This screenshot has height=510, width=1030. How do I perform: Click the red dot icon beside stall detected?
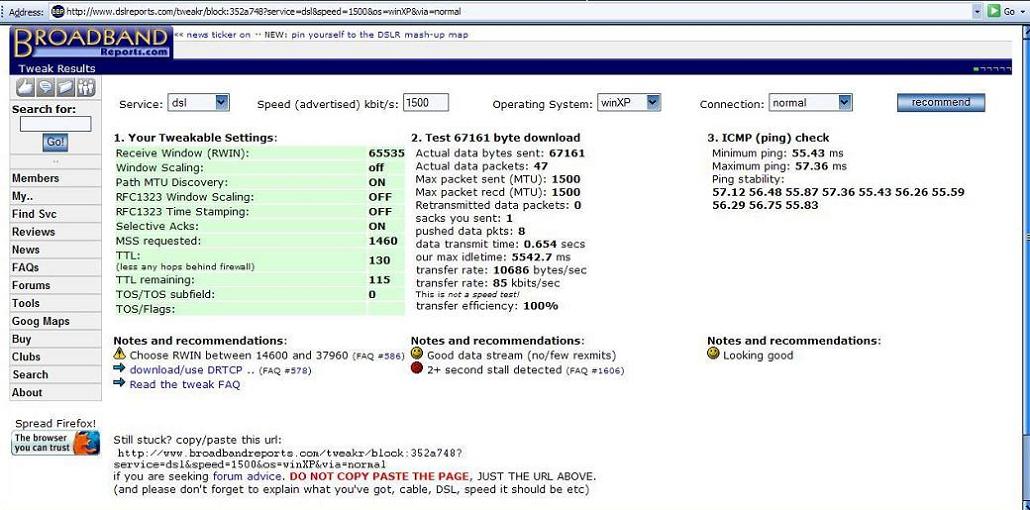point(416,369)
